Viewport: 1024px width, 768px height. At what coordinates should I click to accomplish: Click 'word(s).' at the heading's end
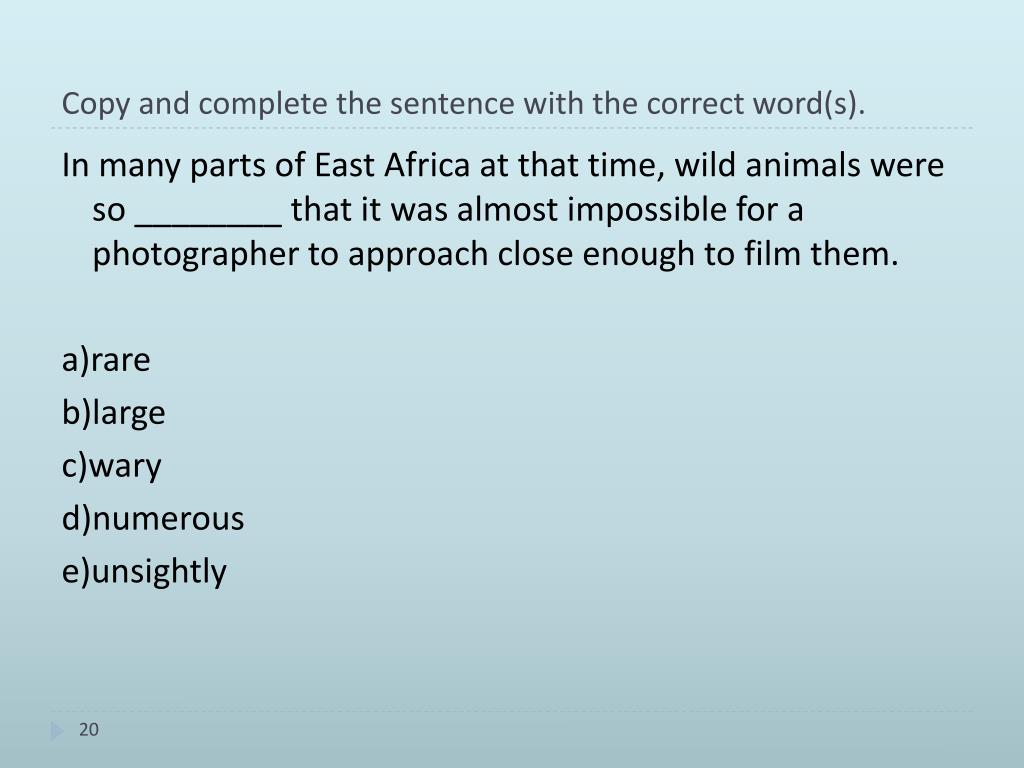click(808, 104)
